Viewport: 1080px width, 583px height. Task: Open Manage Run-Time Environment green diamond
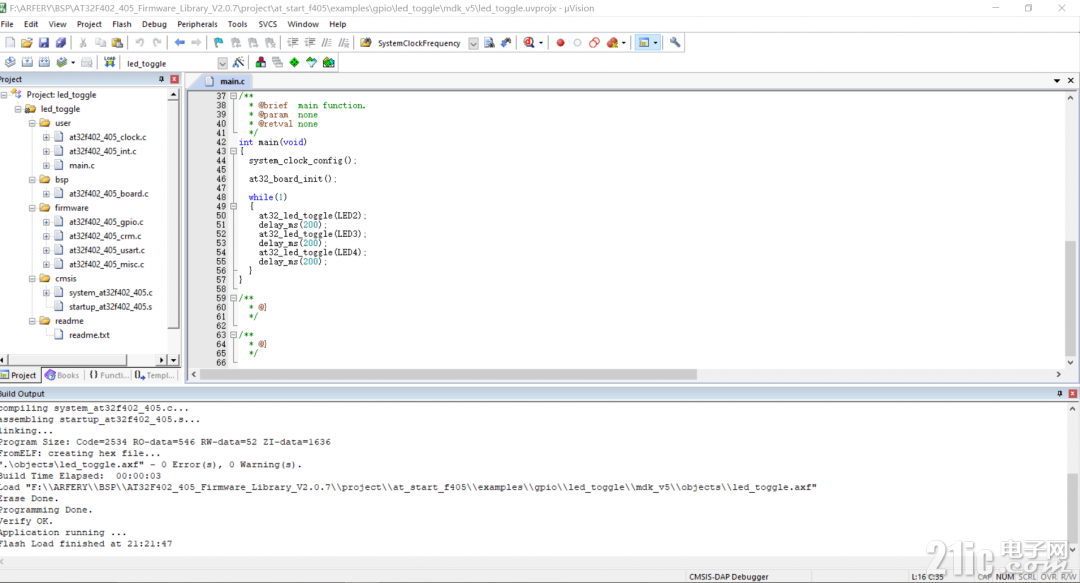[294, 63]
